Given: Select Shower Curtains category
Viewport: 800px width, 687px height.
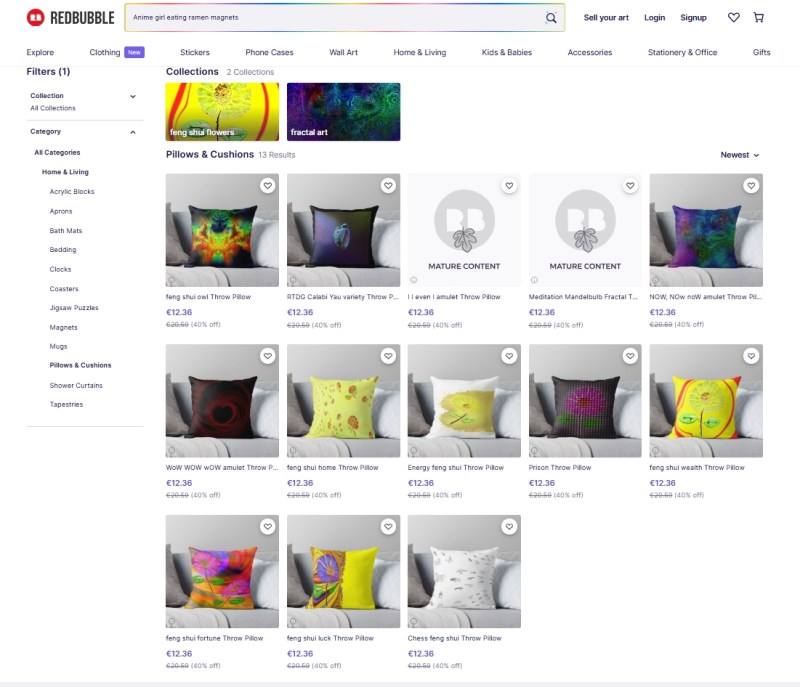Looking at the screenshot, I should [76, 385].
